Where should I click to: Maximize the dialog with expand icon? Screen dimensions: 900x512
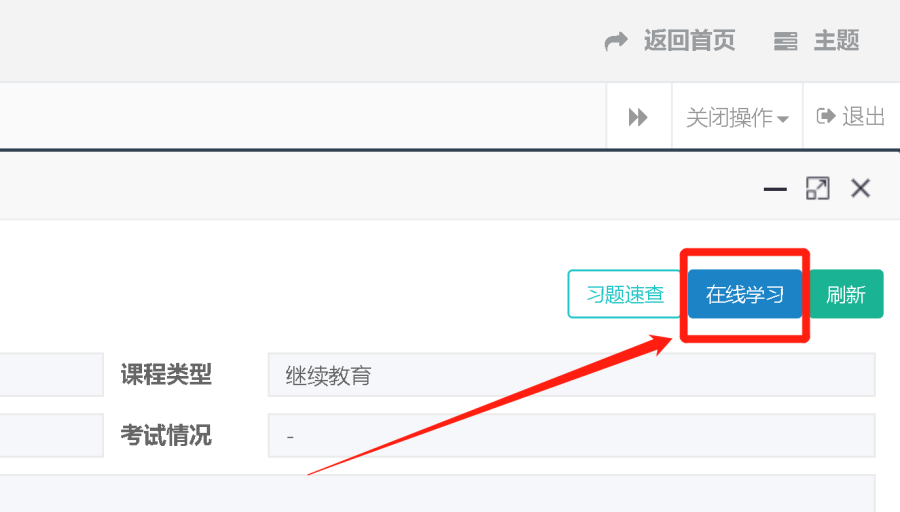[818, 188]
